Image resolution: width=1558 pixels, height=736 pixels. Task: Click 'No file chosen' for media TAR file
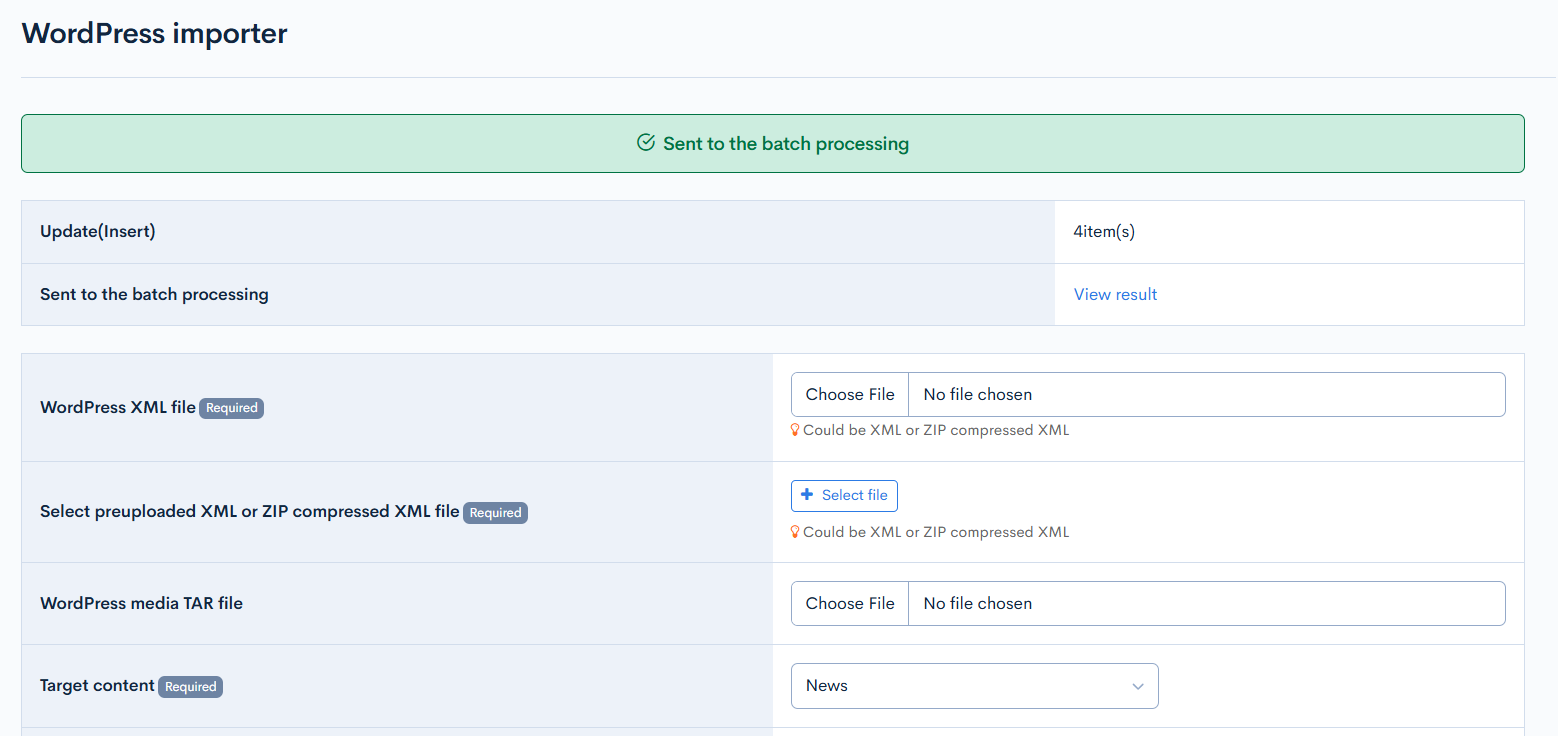(x=977, y=603)
